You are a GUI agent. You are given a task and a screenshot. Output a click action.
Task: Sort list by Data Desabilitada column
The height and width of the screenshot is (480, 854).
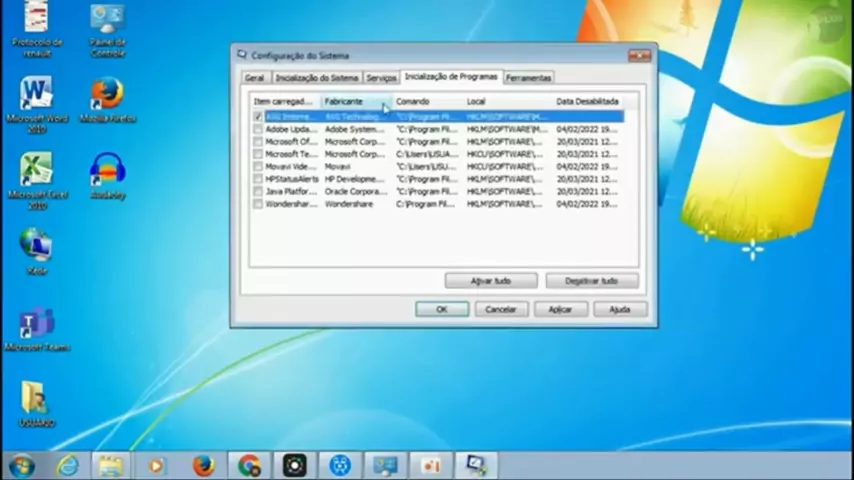[x=588, y=101]
